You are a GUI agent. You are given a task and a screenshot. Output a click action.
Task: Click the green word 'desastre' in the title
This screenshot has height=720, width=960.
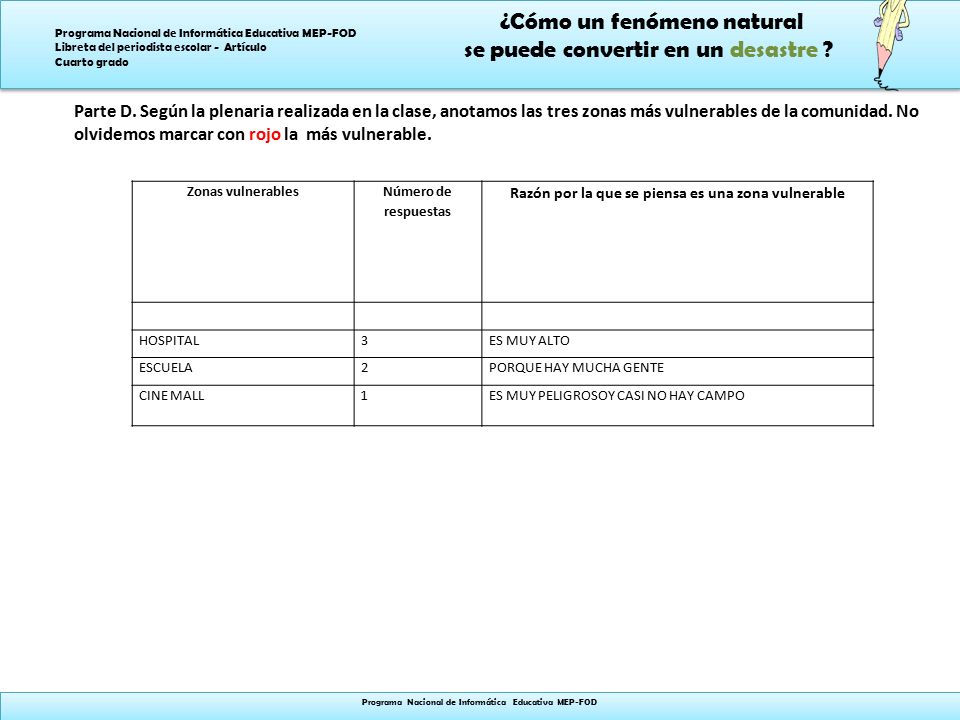pyautogui.click(x=773, y=50)
